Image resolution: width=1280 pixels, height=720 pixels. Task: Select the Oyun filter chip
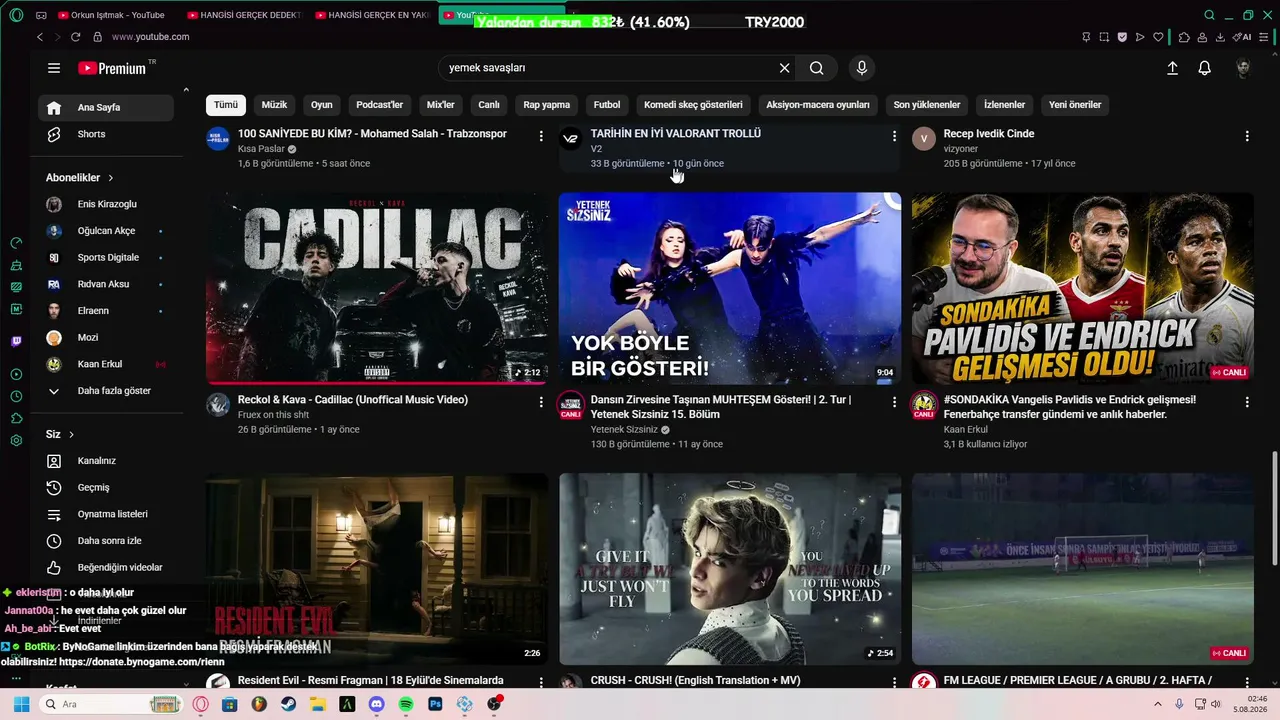pos(321,105)
